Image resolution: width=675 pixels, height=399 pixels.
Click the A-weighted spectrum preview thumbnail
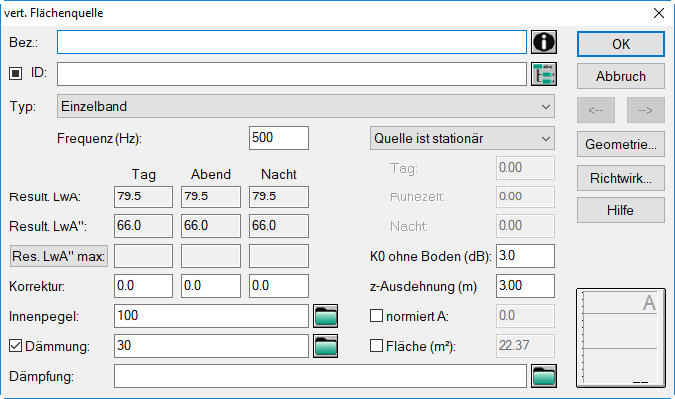tap(621, 338)
